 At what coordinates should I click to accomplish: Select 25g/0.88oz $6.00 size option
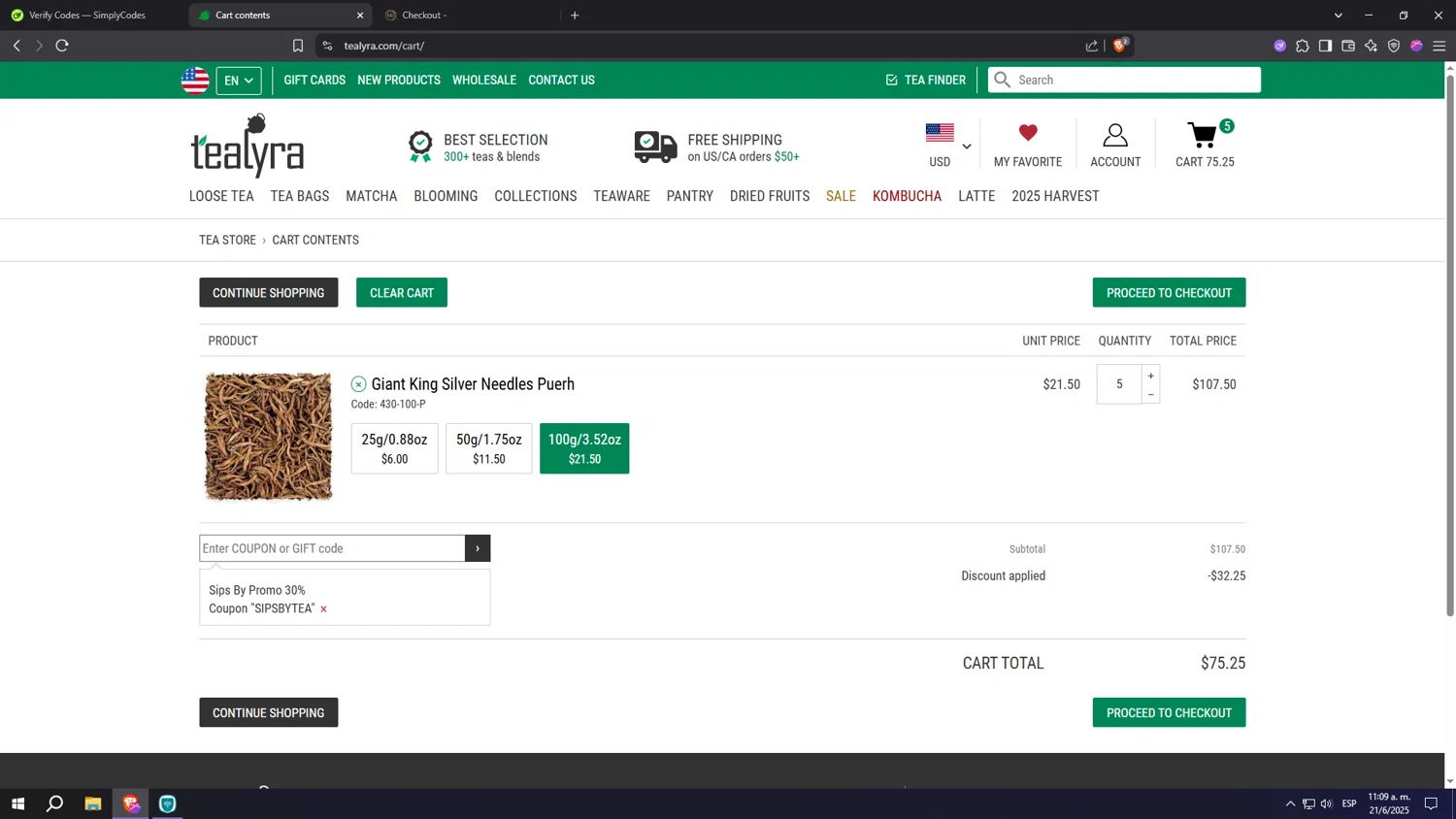click(x=394, y=448)
